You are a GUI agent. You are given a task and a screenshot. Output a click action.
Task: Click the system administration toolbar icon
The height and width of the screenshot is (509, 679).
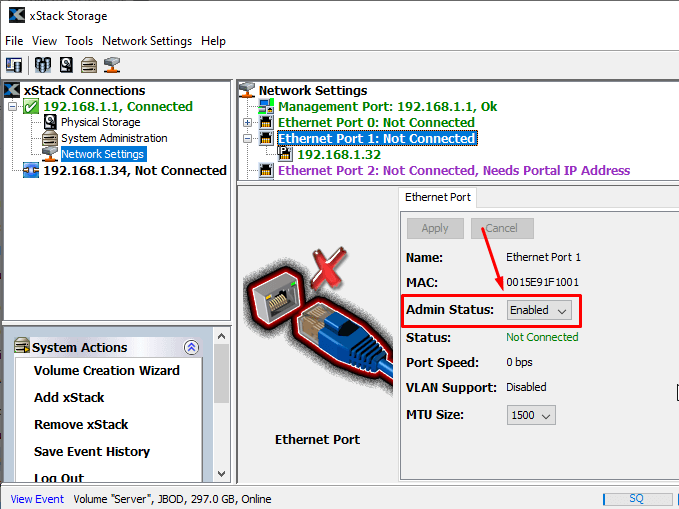click(89, 65)
